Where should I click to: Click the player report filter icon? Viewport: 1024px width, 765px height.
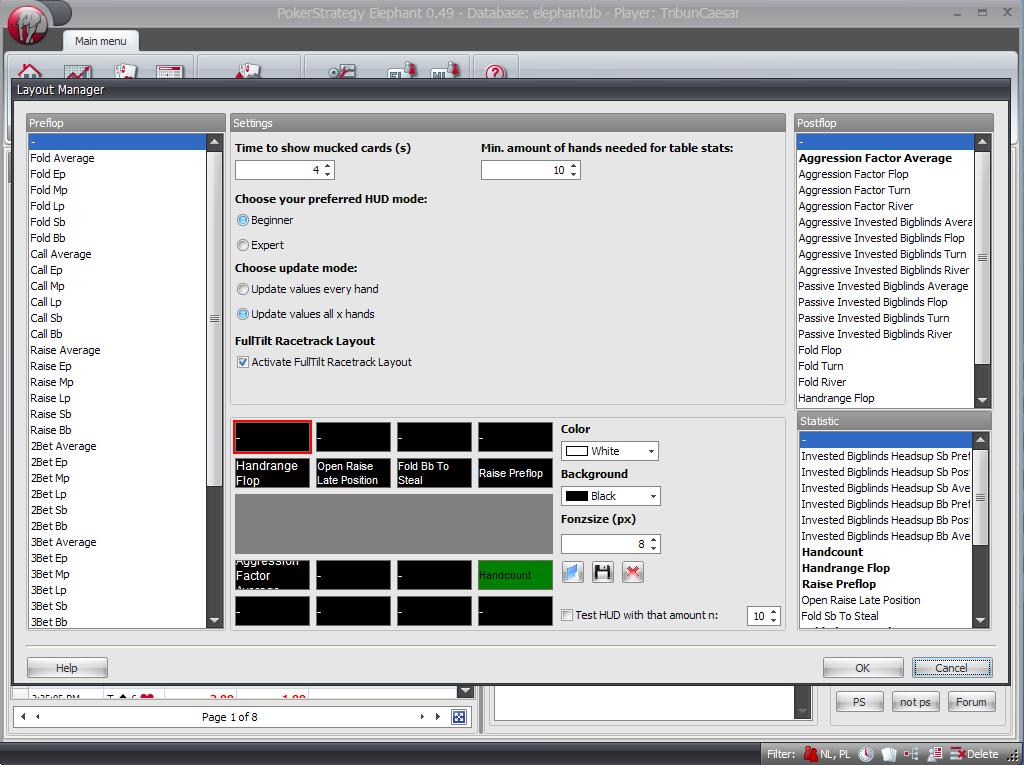(934, 754)
